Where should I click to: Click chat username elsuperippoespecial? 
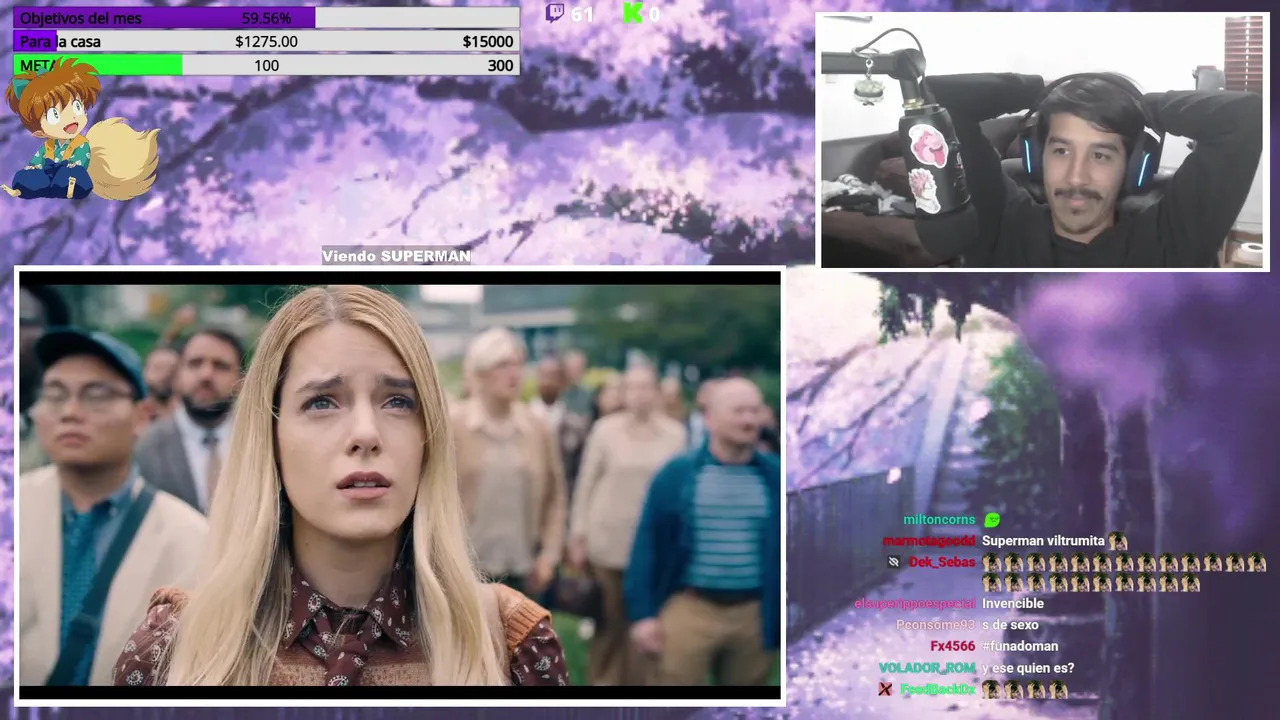click(x=914, y=604)
